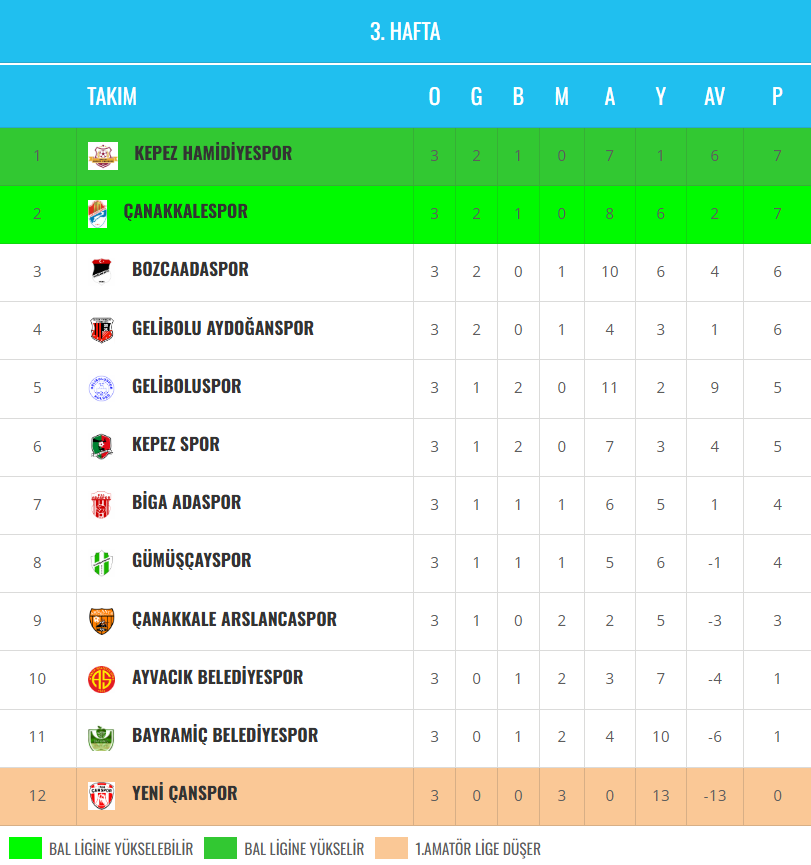This screenshot has width=811, height=865.
Task: Click the Çanakkalespor club crest
Action: tap(97, 213)
